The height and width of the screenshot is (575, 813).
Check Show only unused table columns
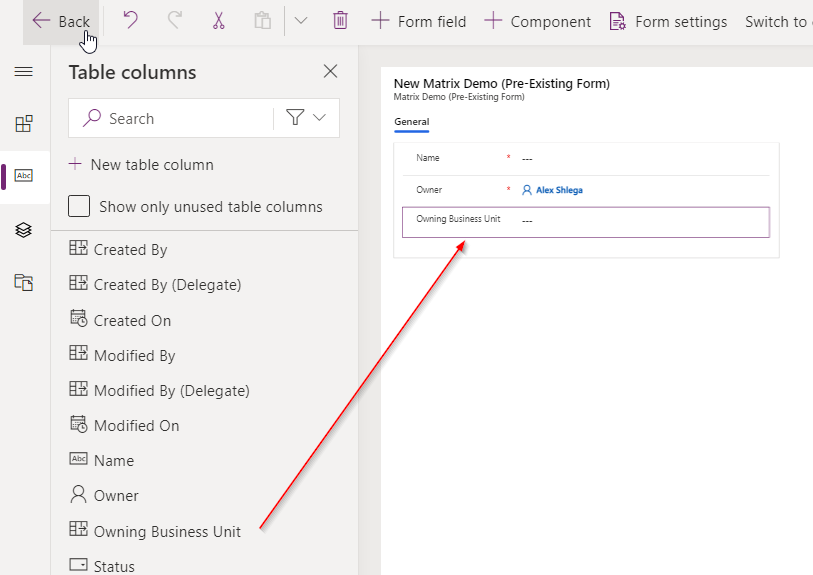tap(79, 206)
